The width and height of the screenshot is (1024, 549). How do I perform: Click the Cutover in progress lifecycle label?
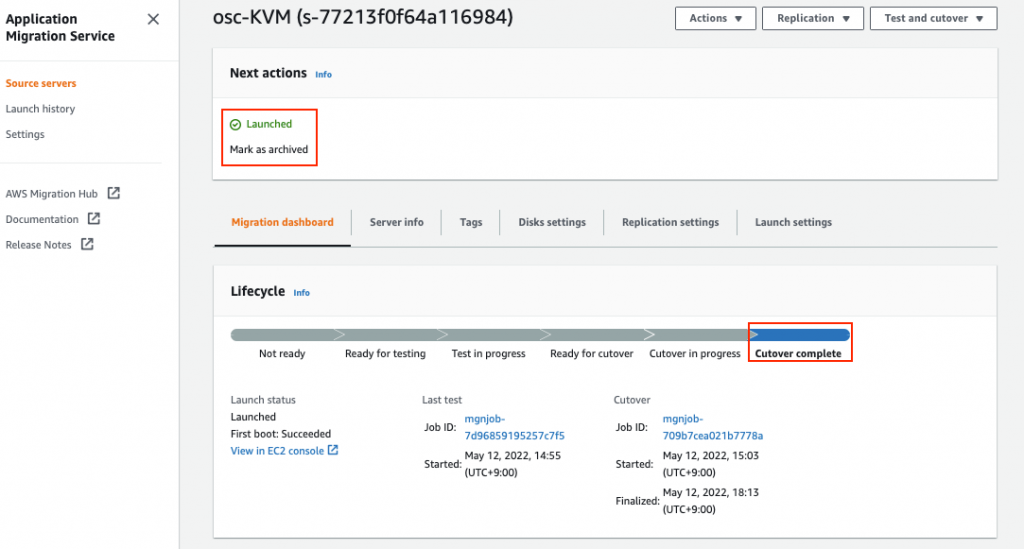coord(695,353)
